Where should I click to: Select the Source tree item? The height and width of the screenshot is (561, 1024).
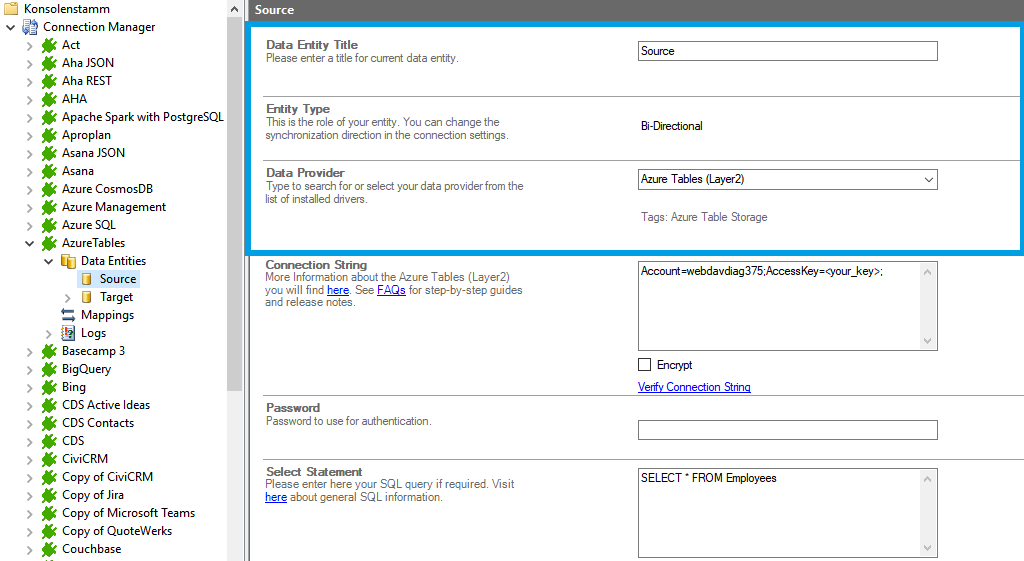point(118,279)
